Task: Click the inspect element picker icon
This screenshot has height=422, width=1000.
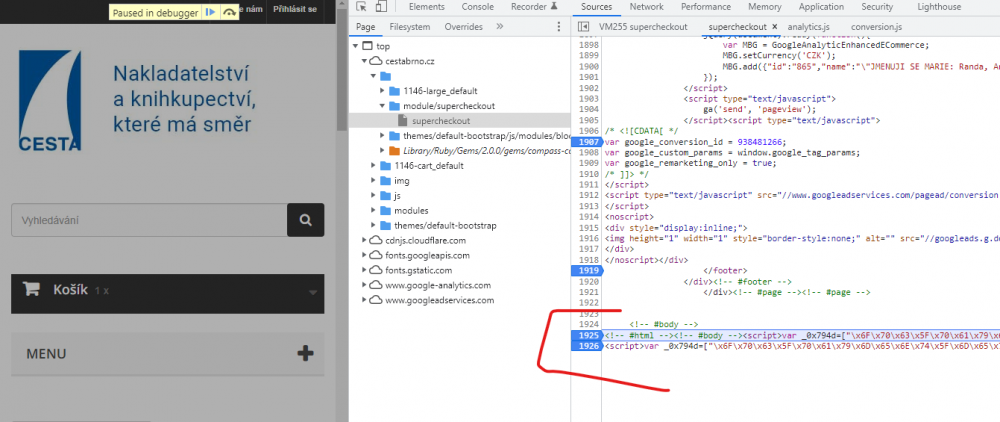Action: click(362, 7)
